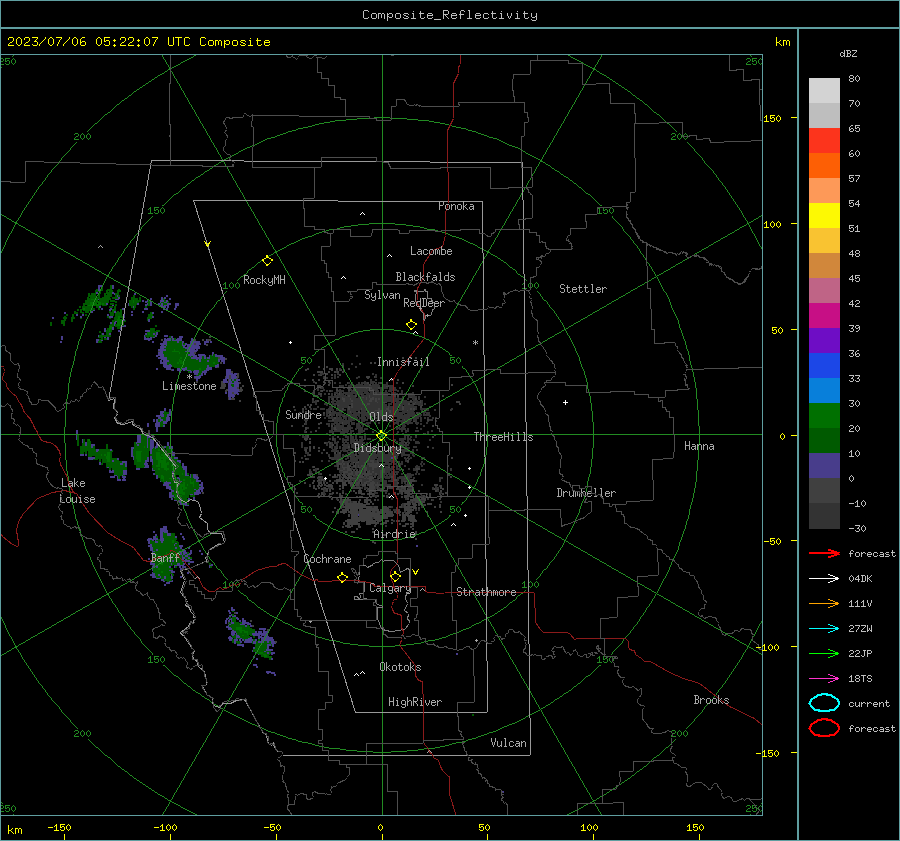The image size is (900, 841).
Task: Click the radar center diamond at Olds
Action: click(381, 436)
